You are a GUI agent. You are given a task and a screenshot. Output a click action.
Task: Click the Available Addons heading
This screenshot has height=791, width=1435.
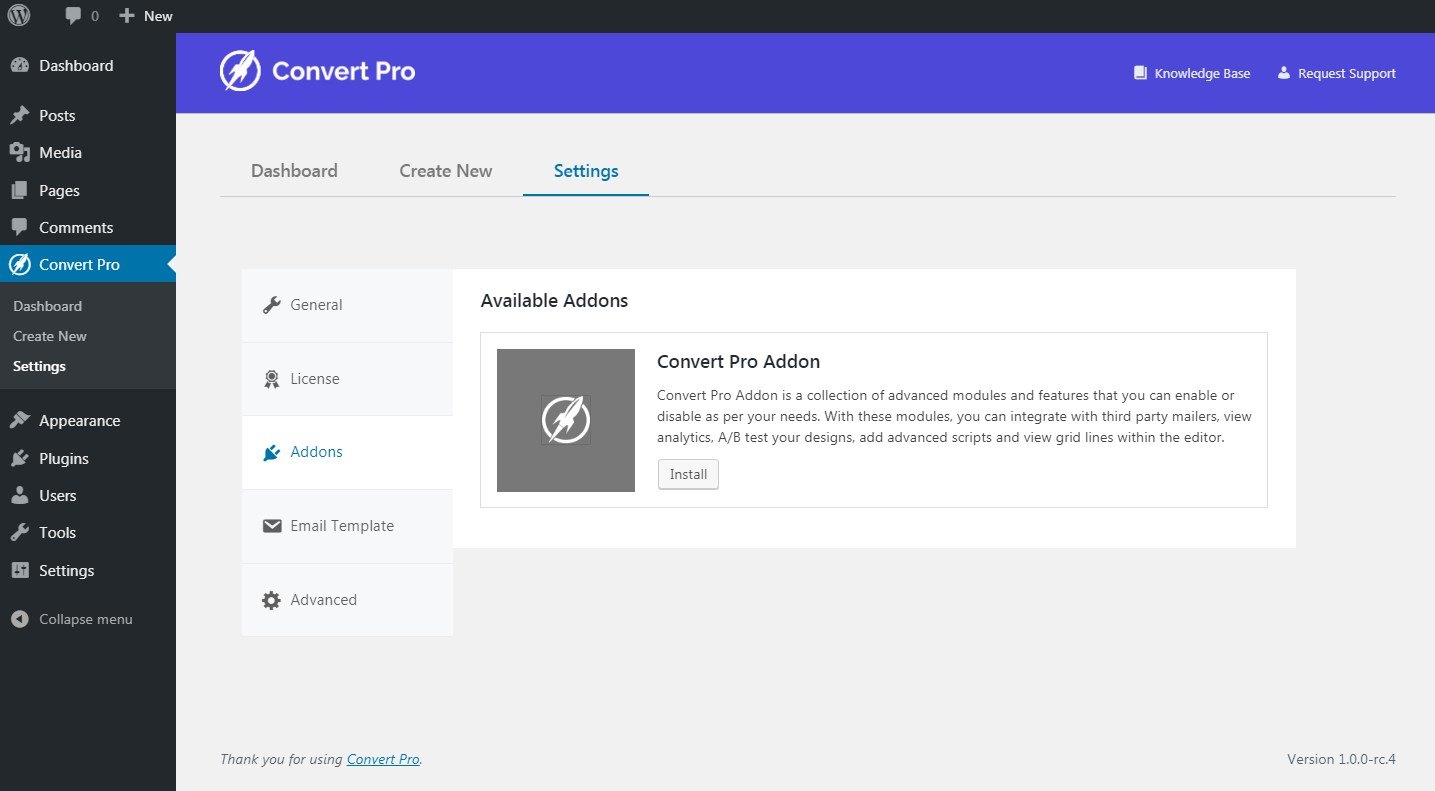pyautogui.click(x=554, y=300)
